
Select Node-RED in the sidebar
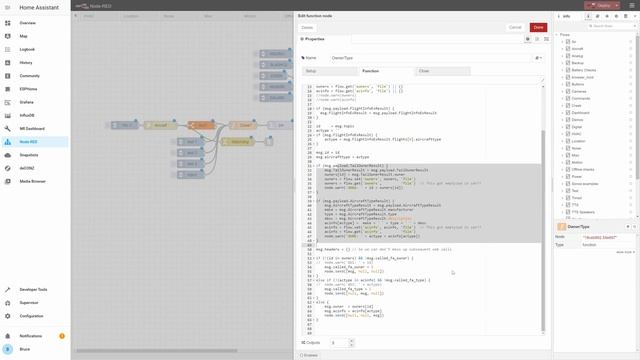pos(35,142)
